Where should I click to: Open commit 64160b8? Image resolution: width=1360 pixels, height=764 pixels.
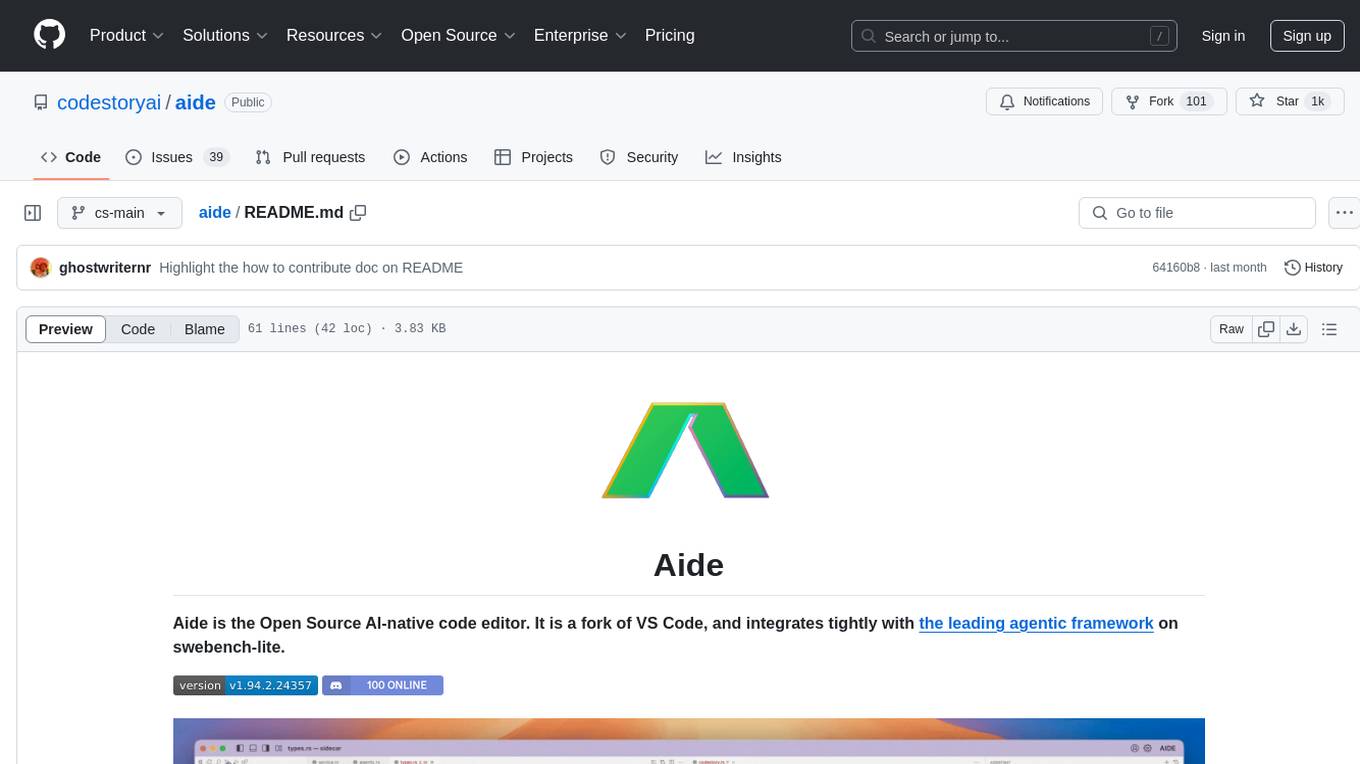click(1176, 268)
